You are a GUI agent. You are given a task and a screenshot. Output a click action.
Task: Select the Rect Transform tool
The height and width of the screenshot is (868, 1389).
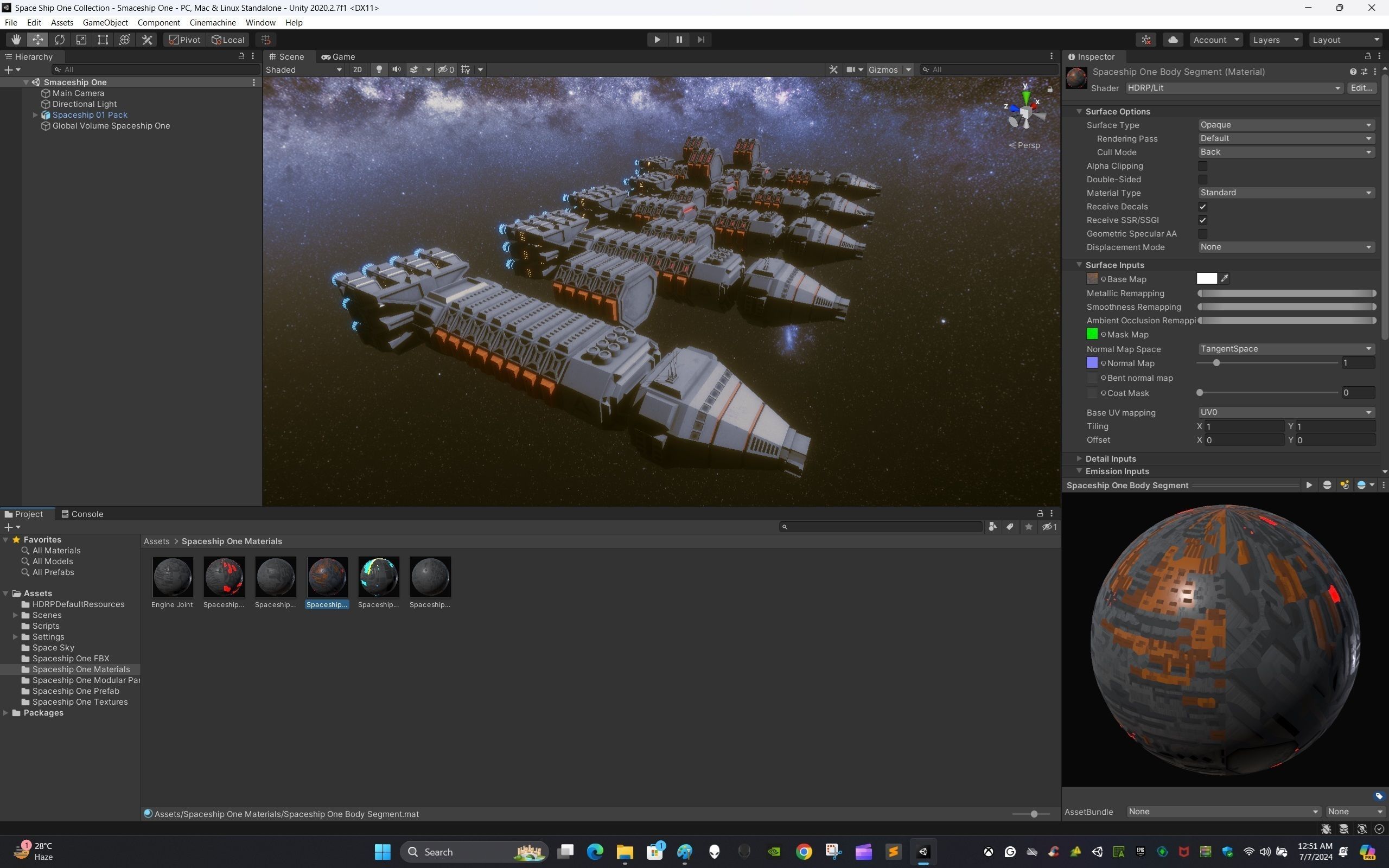coord(103,40)
